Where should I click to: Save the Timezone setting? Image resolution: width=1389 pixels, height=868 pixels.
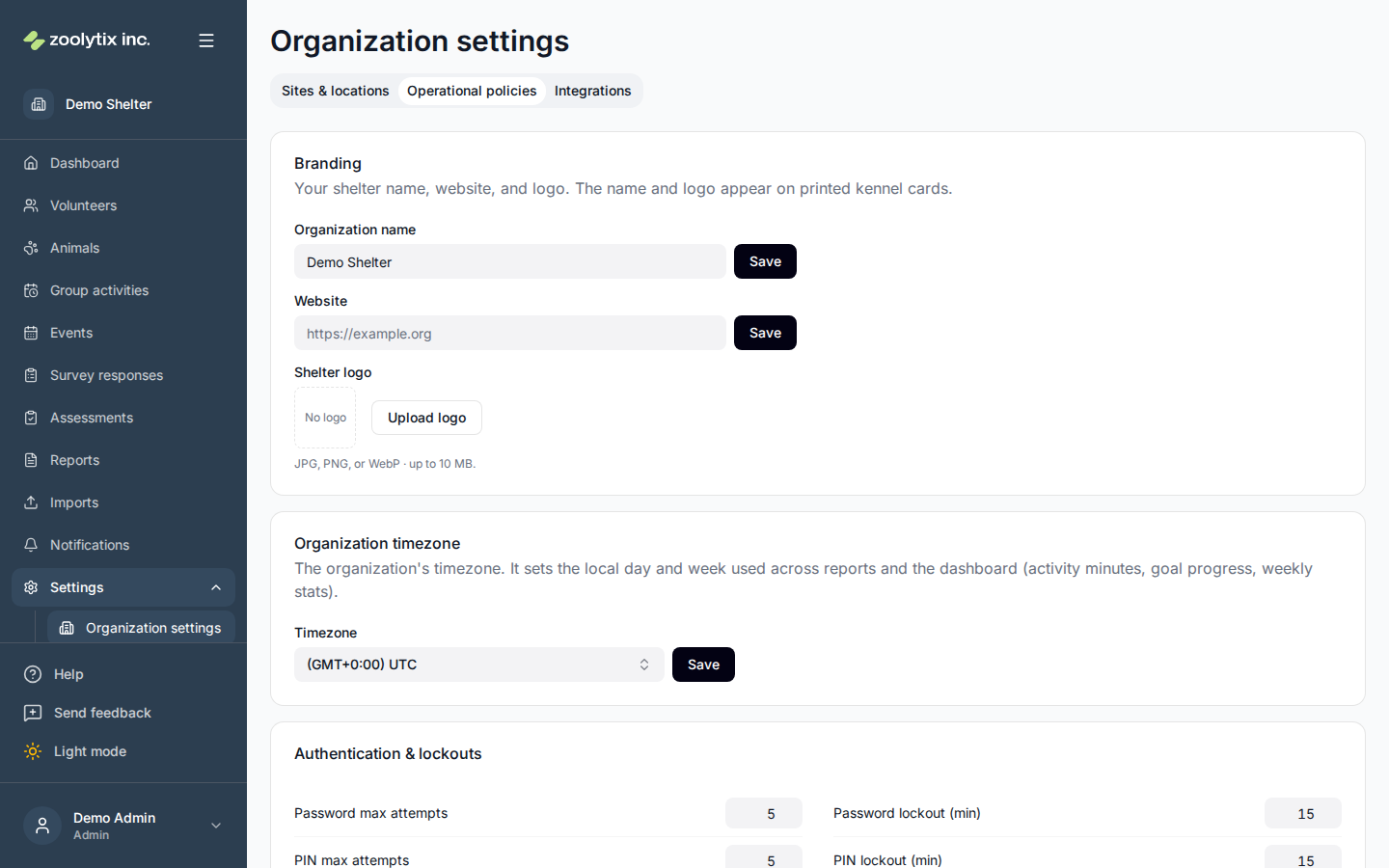tap(703, 665)
